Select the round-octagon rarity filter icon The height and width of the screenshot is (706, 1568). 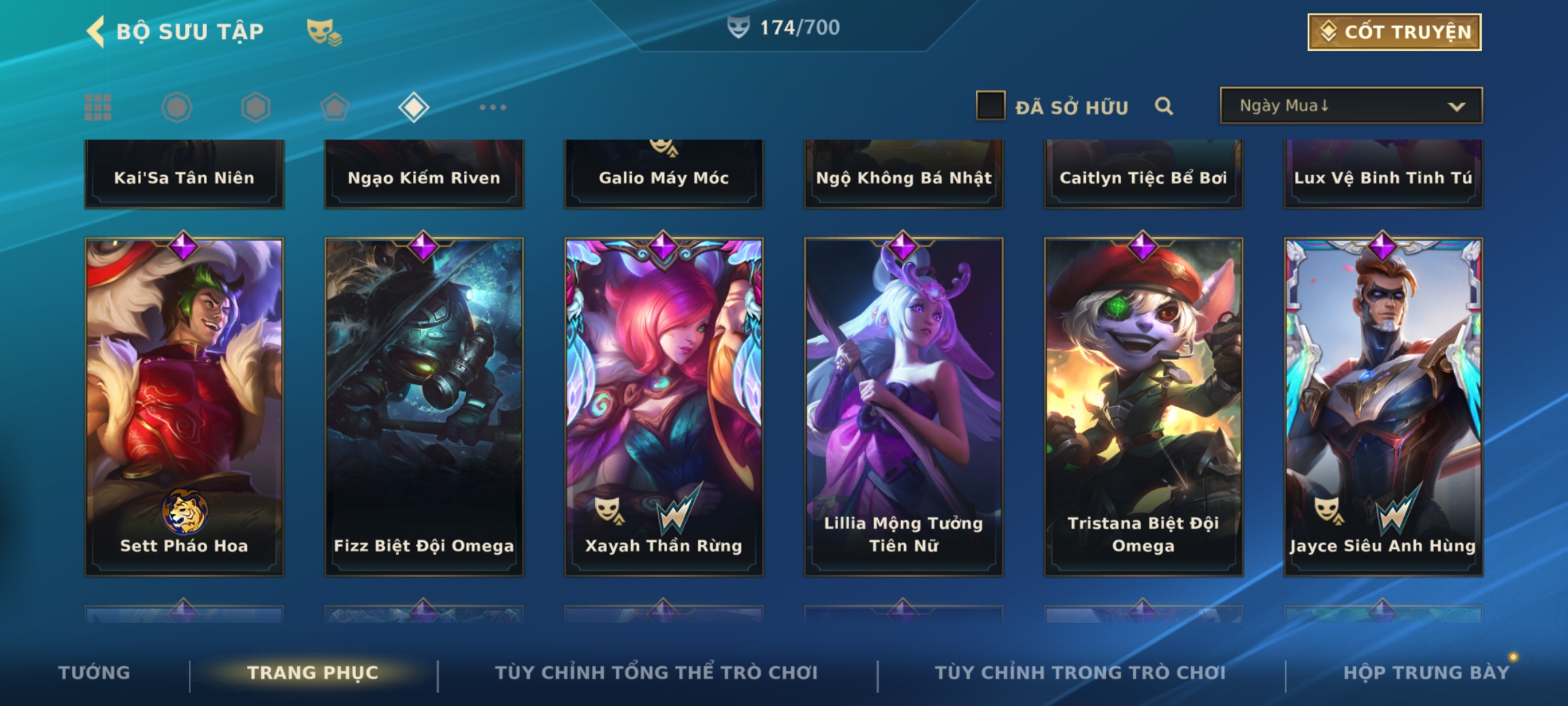[x=177, y=107]
